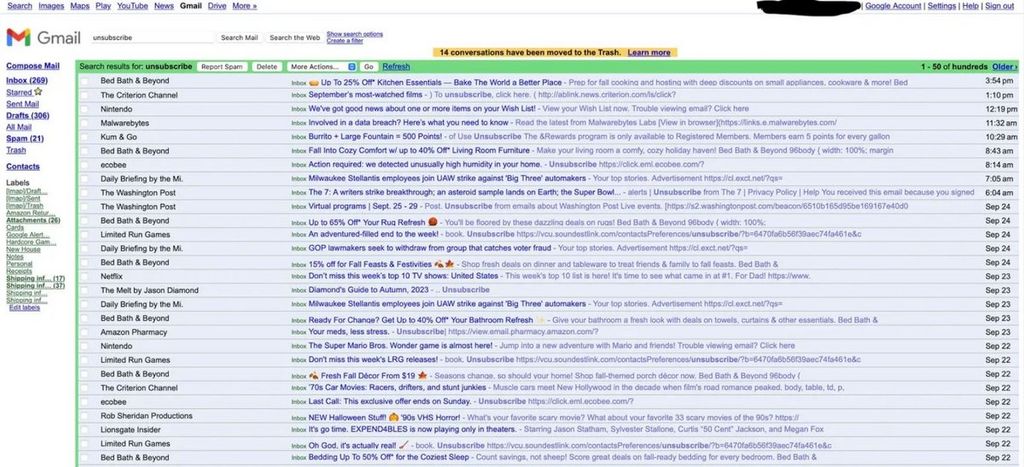Click the Go button beside More Actions
Image resolution: width=1024 pixels, height=467 pixels.
[369, 67]
